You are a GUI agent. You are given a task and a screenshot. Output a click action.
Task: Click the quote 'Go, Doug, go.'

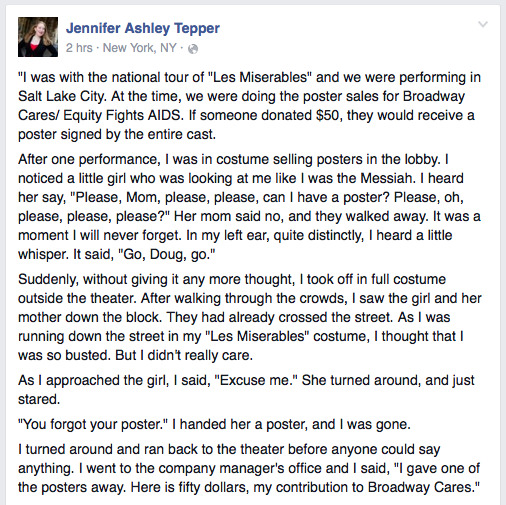[x=167, y=254]
